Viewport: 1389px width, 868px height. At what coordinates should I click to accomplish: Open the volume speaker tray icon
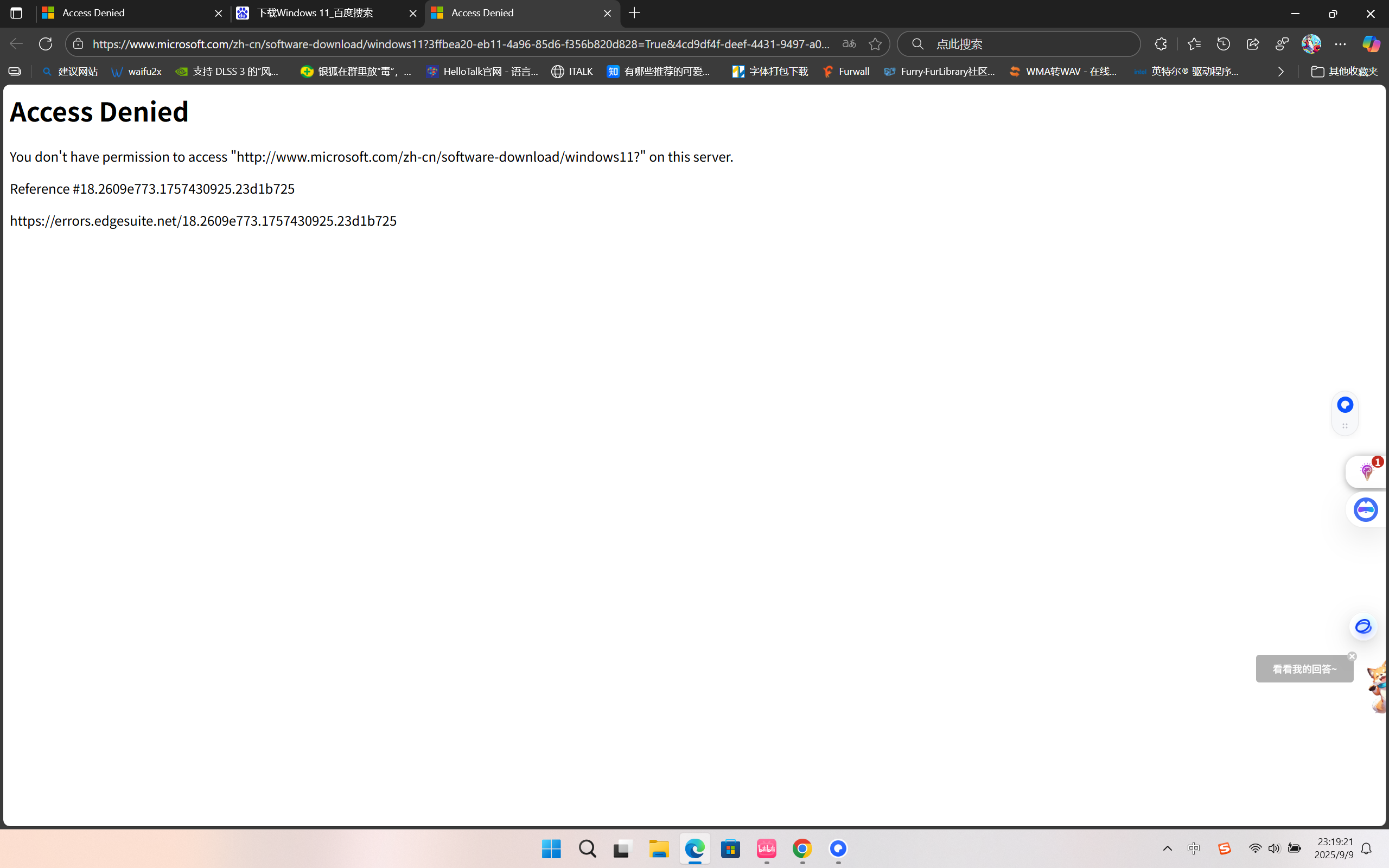pyautogui.click(x=1273, y=848)
